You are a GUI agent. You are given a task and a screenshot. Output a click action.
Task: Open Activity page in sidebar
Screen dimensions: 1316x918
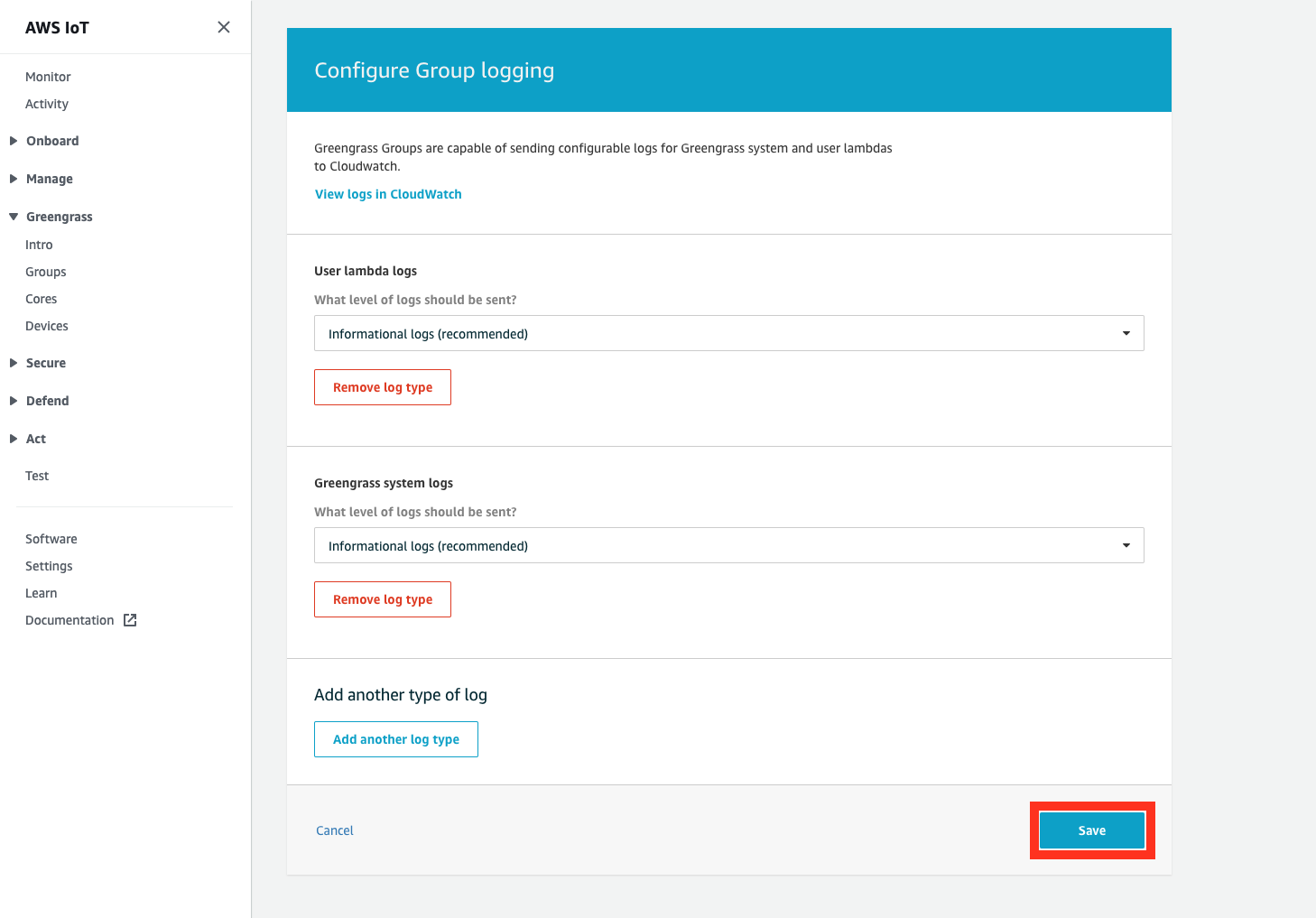point(47,104)
